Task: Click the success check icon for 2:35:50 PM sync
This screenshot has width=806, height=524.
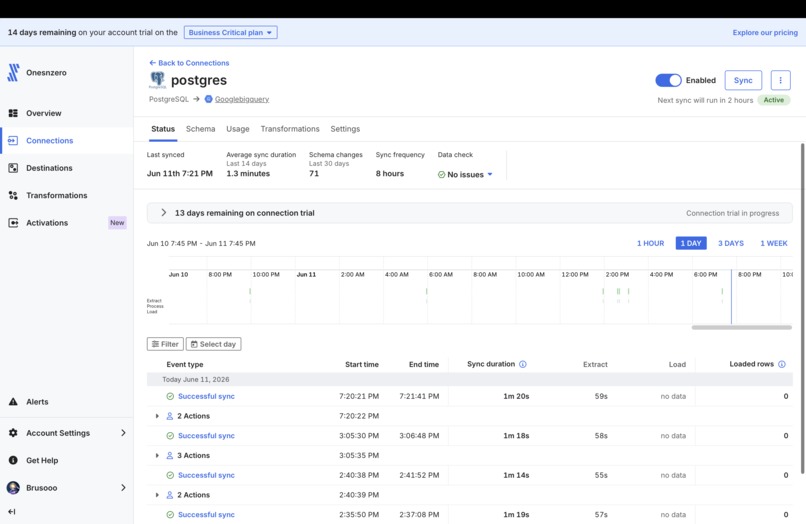Action: tap(170, 515)
